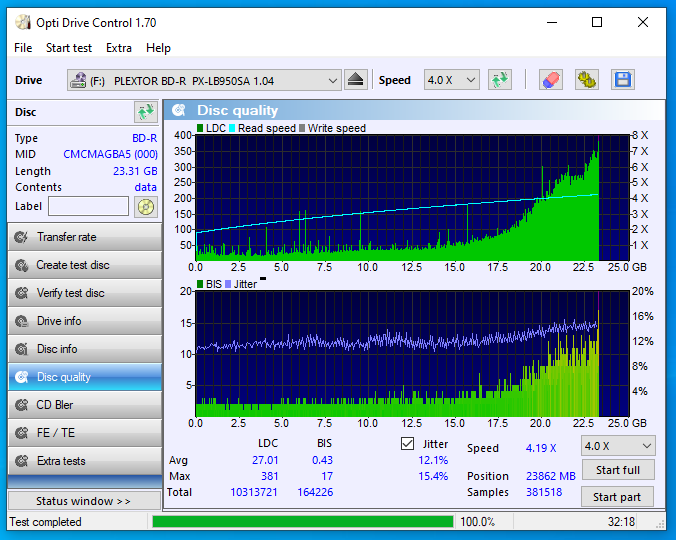Open the Start test menu
The height and width of the screenshot is (540, 676).
[x=69, y=48]
